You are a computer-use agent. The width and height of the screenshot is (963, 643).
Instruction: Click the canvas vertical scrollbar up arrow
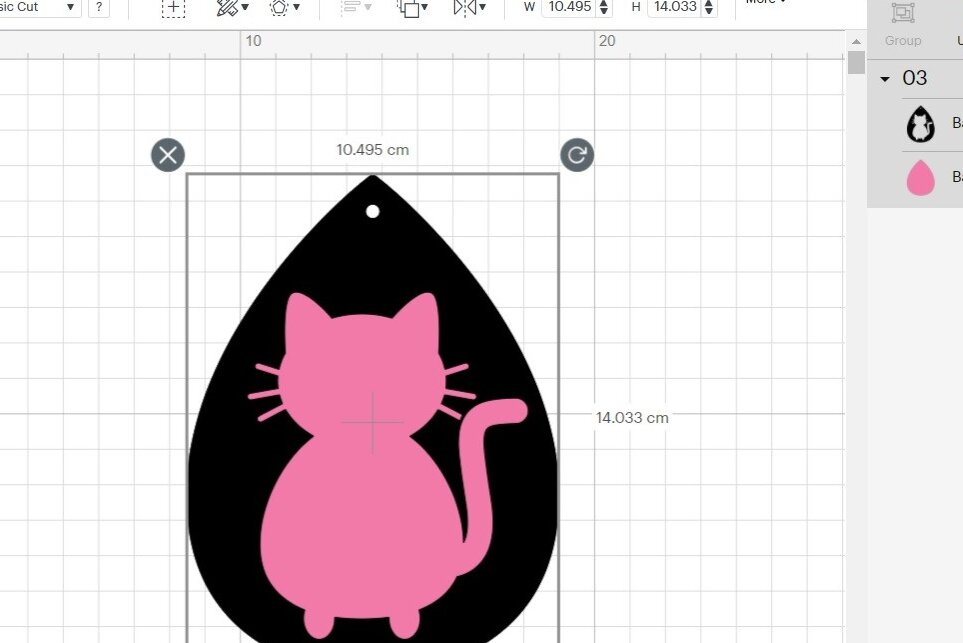[x=856, y=41]
